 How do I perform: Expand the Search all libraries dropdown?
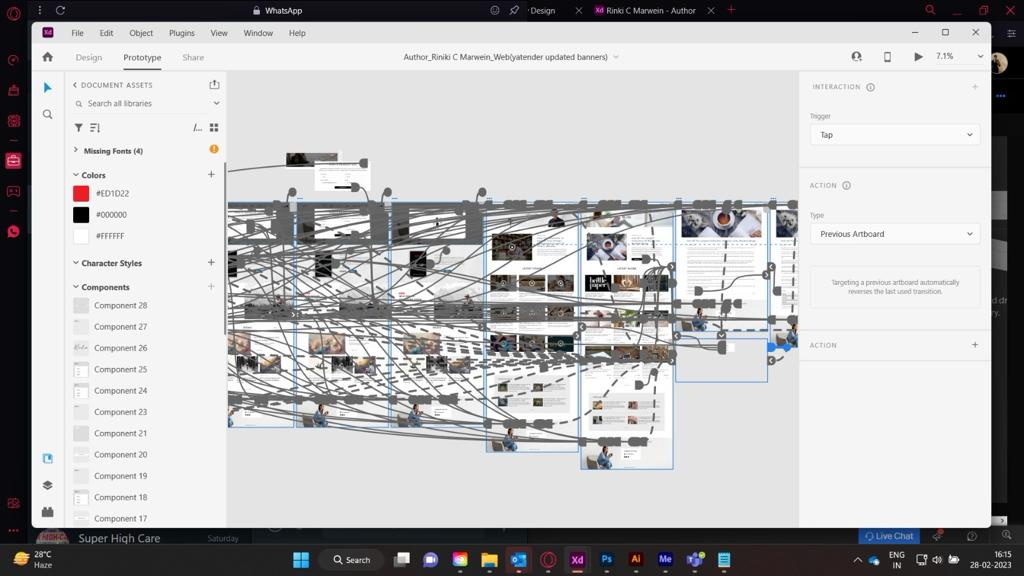pyautogui.click(x=216, y=103)
